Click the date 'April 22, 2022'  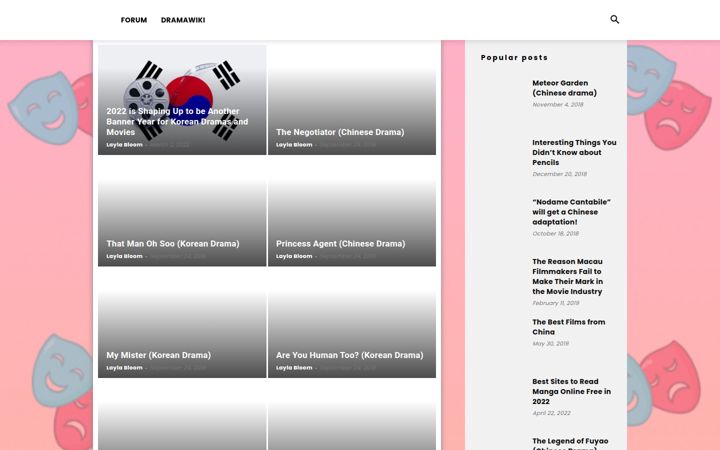coord(551,413)
